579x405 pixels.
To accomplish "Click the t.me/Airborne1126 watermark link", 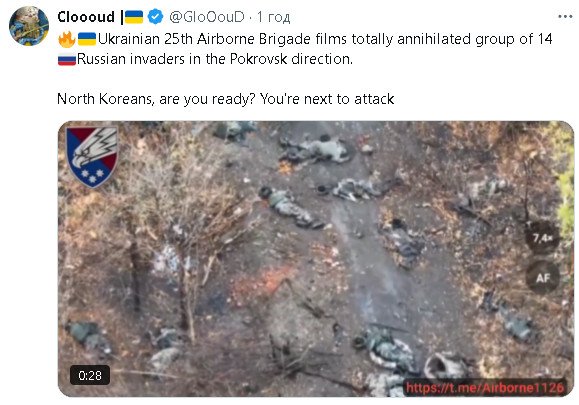I will coord(485,387).
